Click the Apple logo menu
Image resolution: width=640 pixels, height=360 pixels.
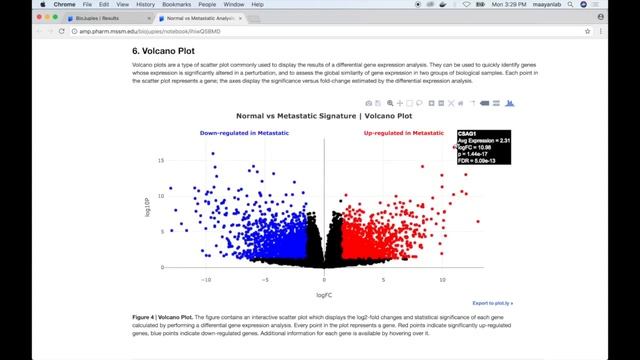(x=43, y=4)
